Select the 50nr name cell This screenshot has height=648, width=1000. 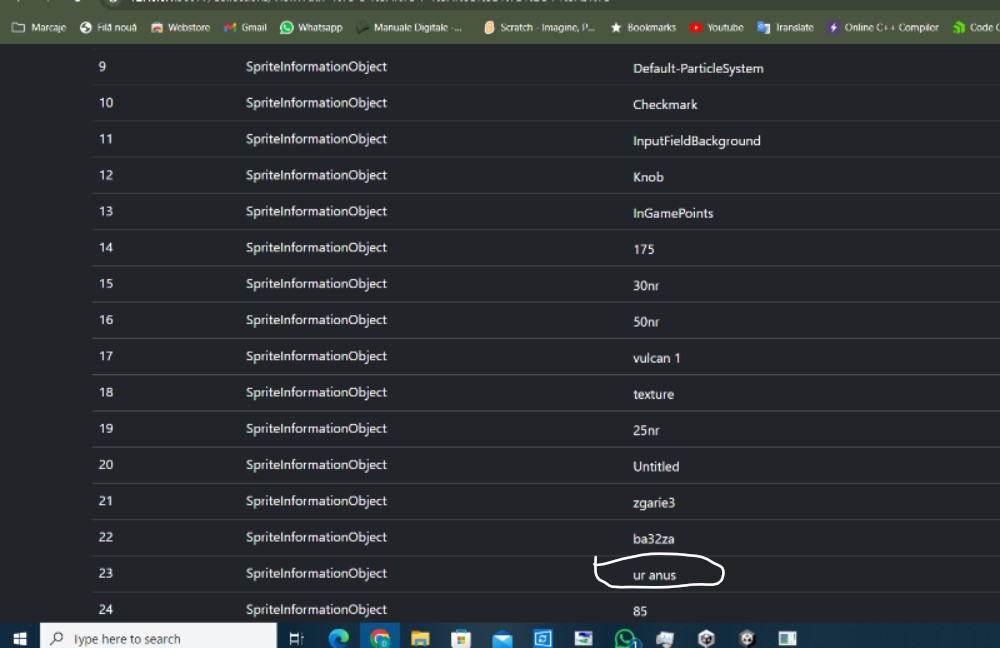point(645,321)
